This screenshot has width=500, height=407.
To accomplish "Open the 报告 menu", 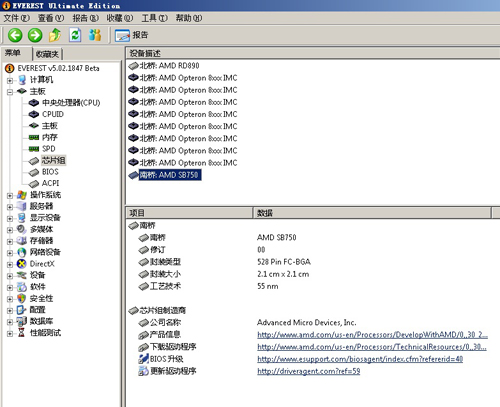I will [x=86, y=18].
